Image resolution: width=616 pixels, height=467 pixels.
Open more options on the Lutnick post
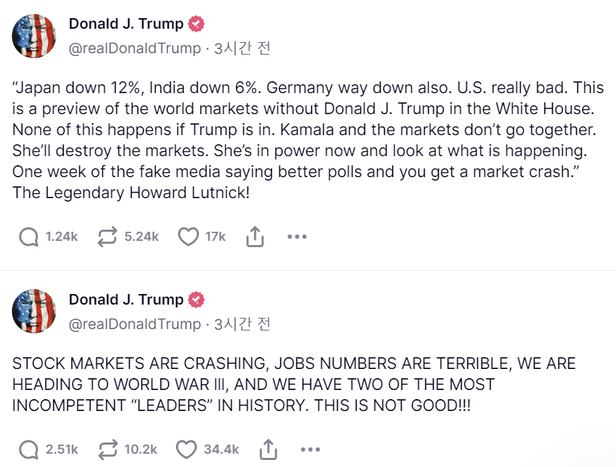click(x=297, y=237)
